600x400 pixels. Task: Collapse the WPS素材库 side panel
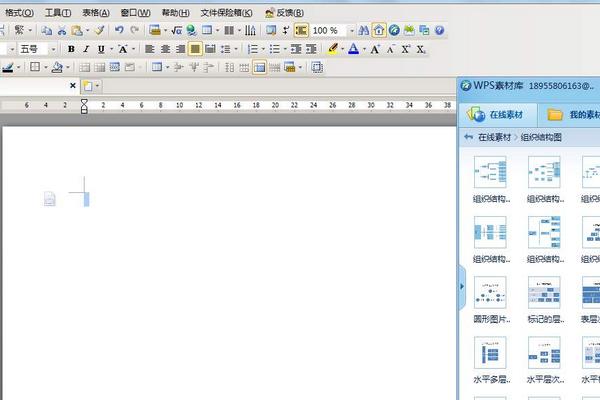[x=462, y=287]
